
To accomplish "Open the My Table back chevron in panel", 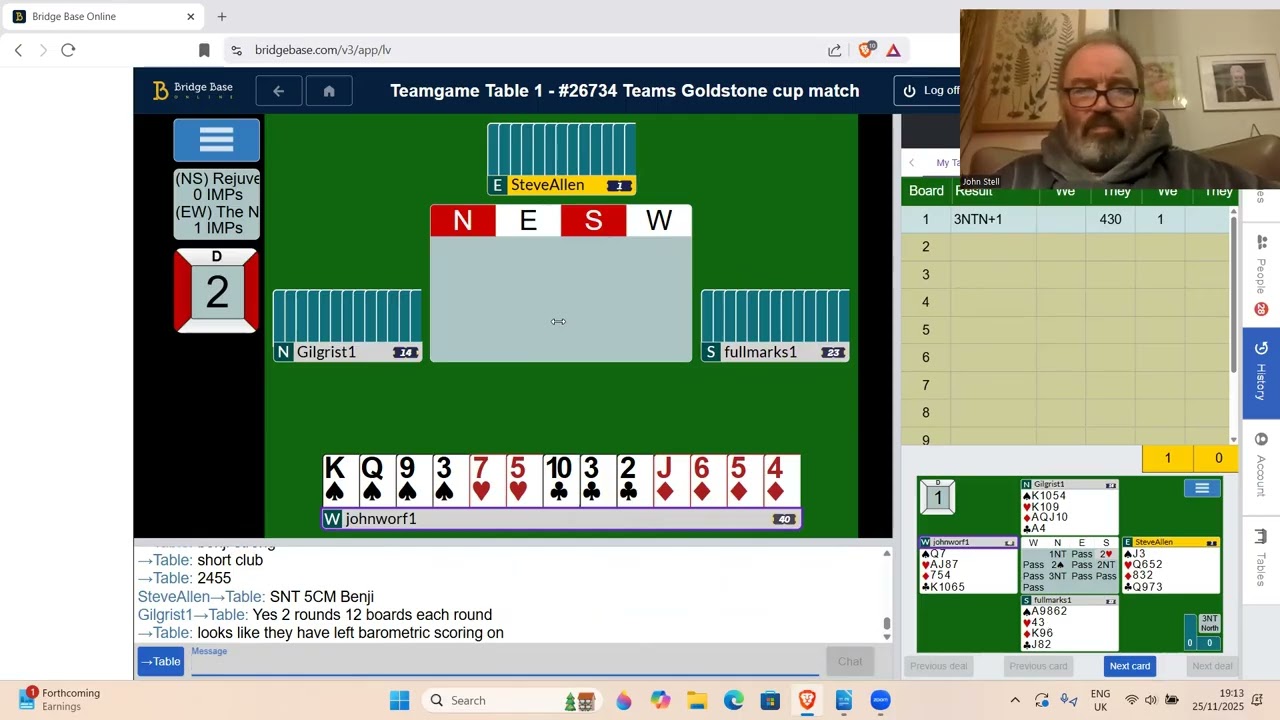I will click(x=911, y=162).
